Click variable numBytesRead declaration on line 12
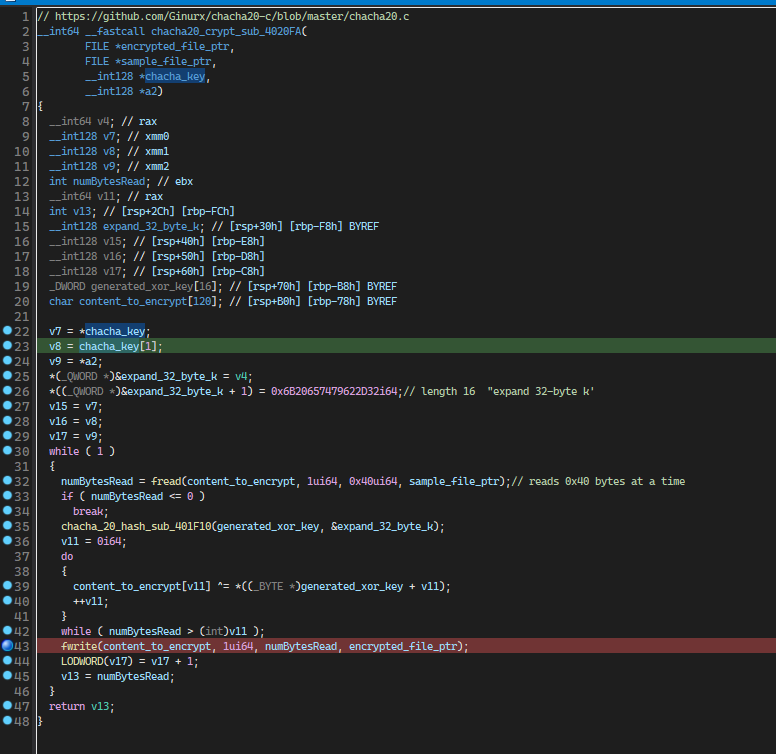The image size is (776, 754). [109, 182]
